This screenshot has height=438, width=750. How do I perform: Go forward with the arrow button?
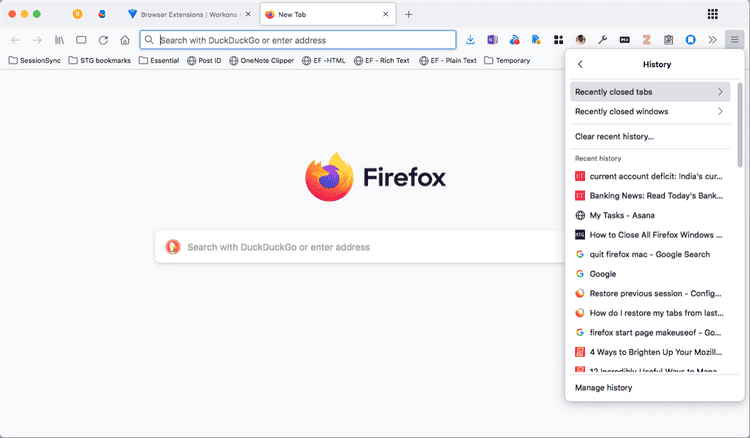click(x=37, y=40)
